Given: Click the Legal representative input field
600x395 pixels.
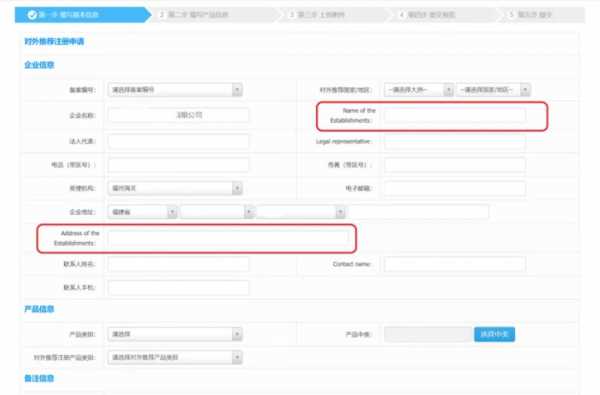Looking at the screenshot, I should 455,141.
